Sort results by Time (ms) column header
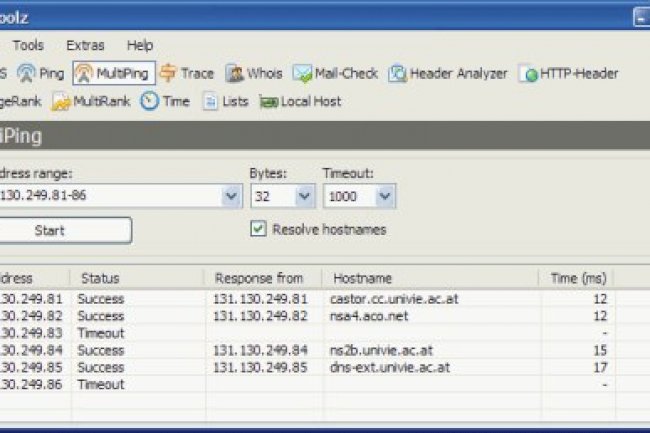The width and height of the screenshot is (650, 433). (575, 278)
